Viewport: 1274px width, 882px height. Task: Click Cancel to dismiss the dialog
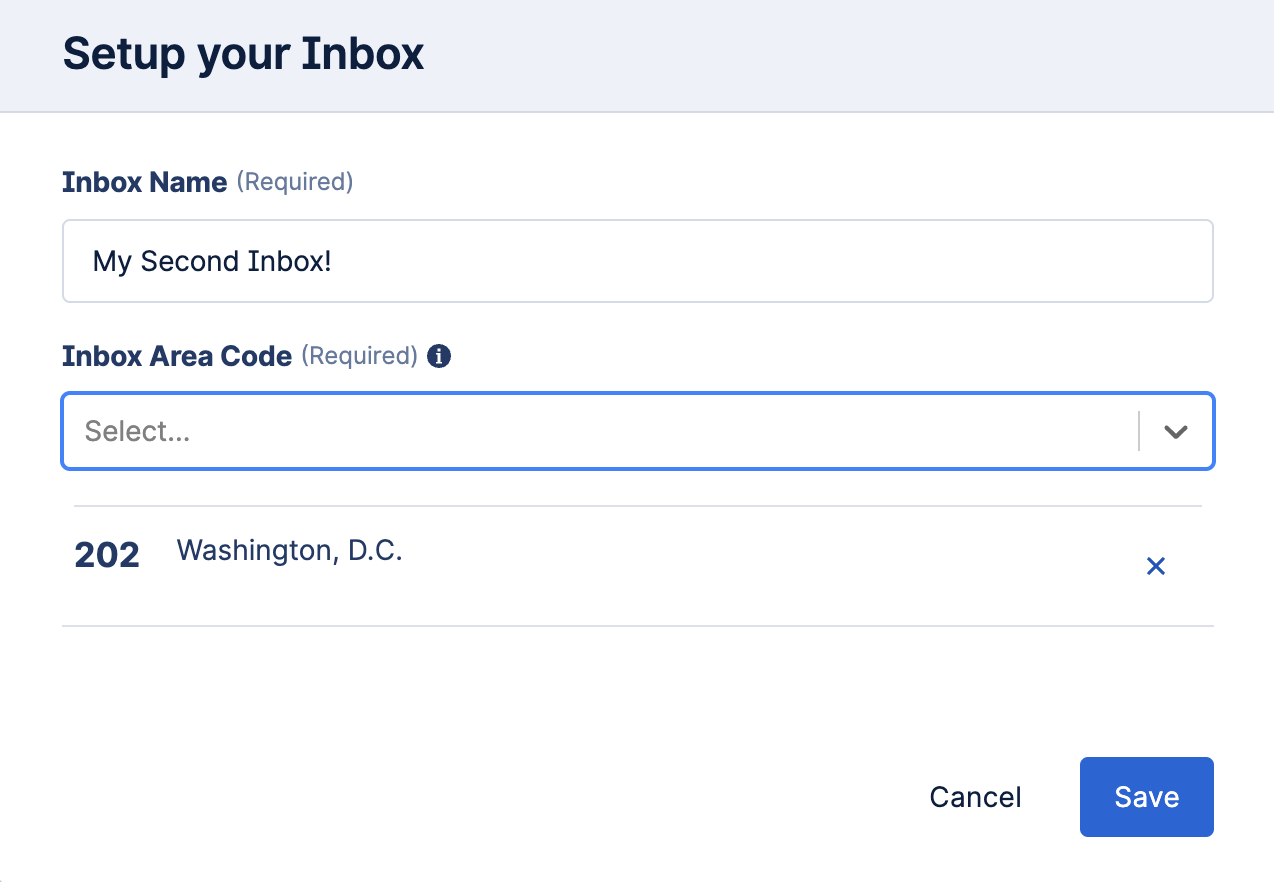pyautogui.click(x=975, y=797)
